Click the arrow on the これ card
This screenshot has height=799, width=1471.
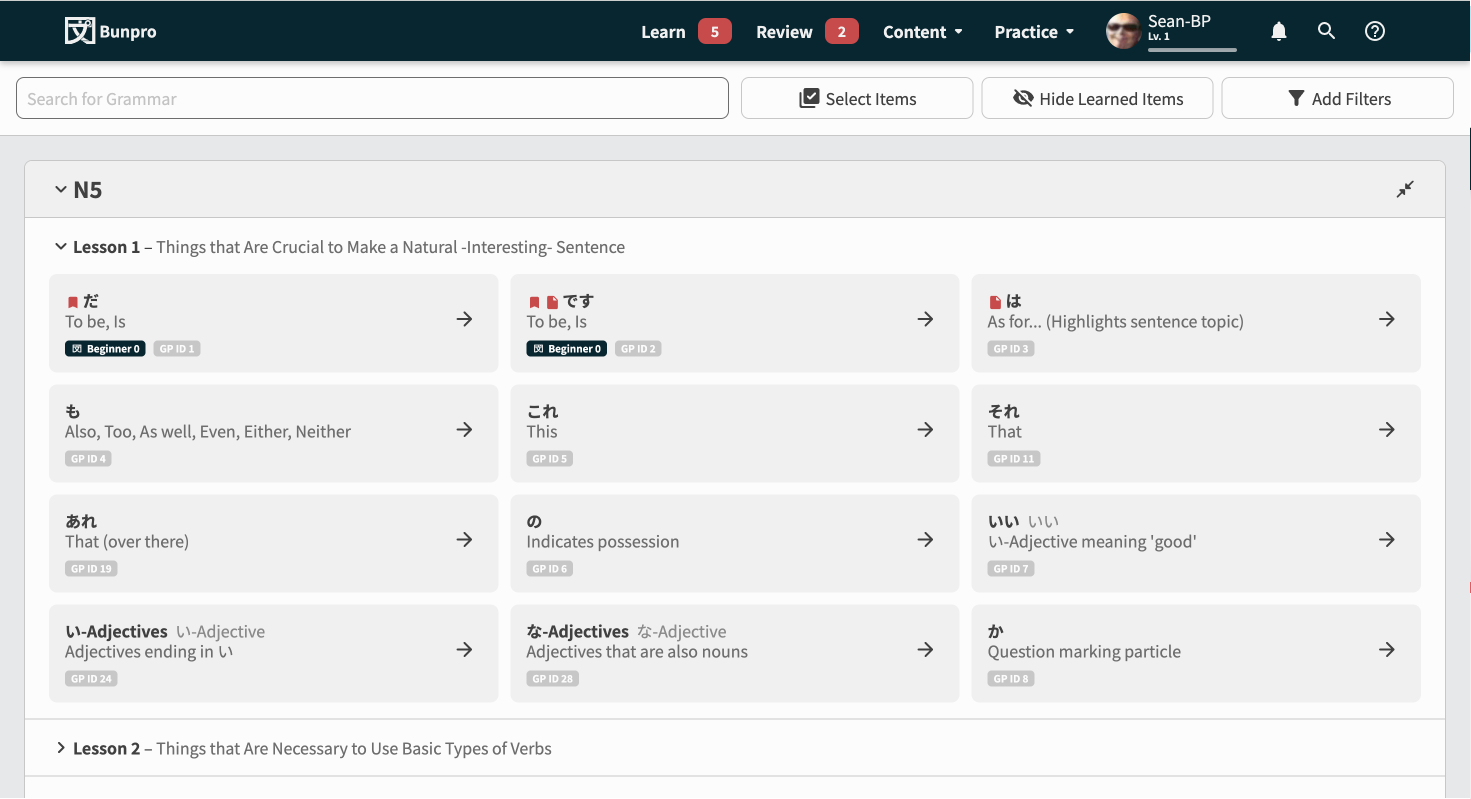pos(925,430)
